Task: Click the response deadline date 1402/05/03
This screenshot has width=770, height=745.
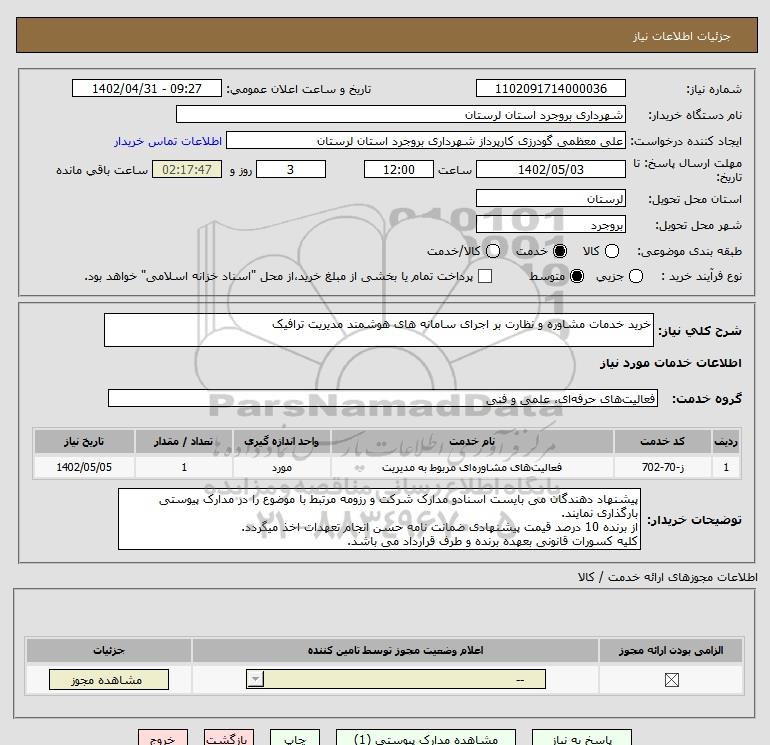Action: pos(550,169)
